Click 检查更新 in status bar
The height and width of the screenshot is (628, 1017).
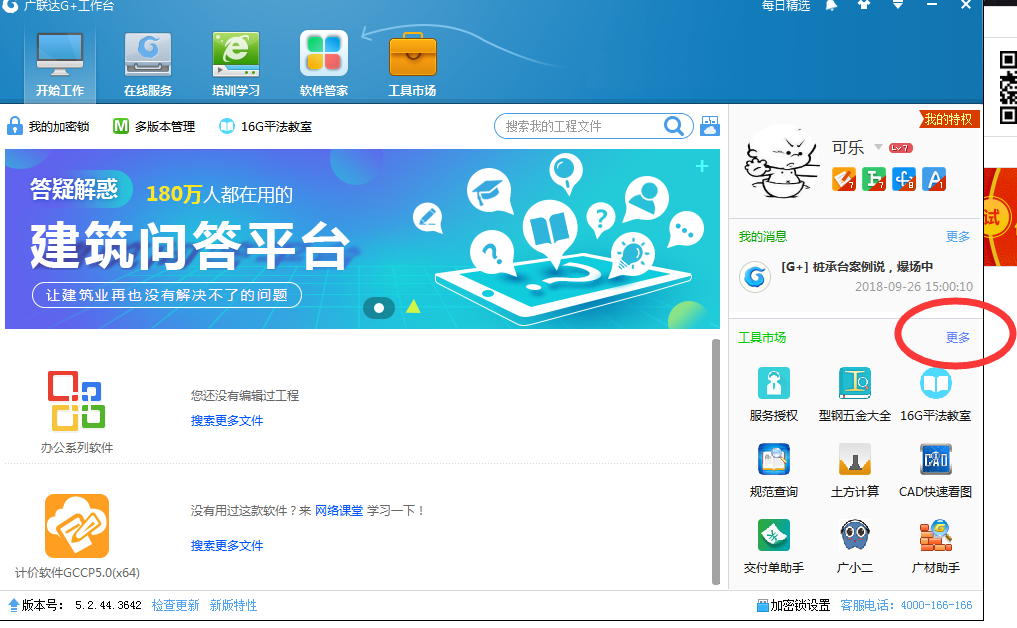(176, 605)
